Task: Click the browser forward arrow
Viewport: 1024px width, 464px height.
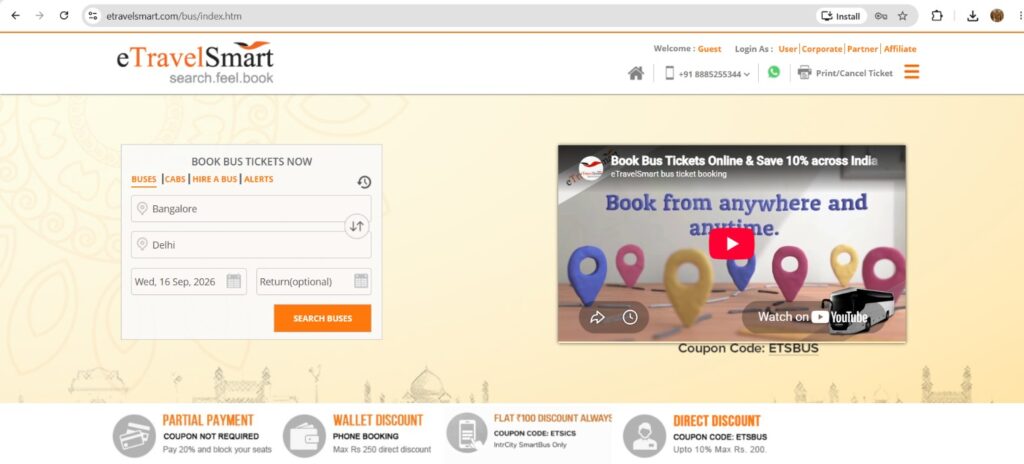Action: pos(40,16)
